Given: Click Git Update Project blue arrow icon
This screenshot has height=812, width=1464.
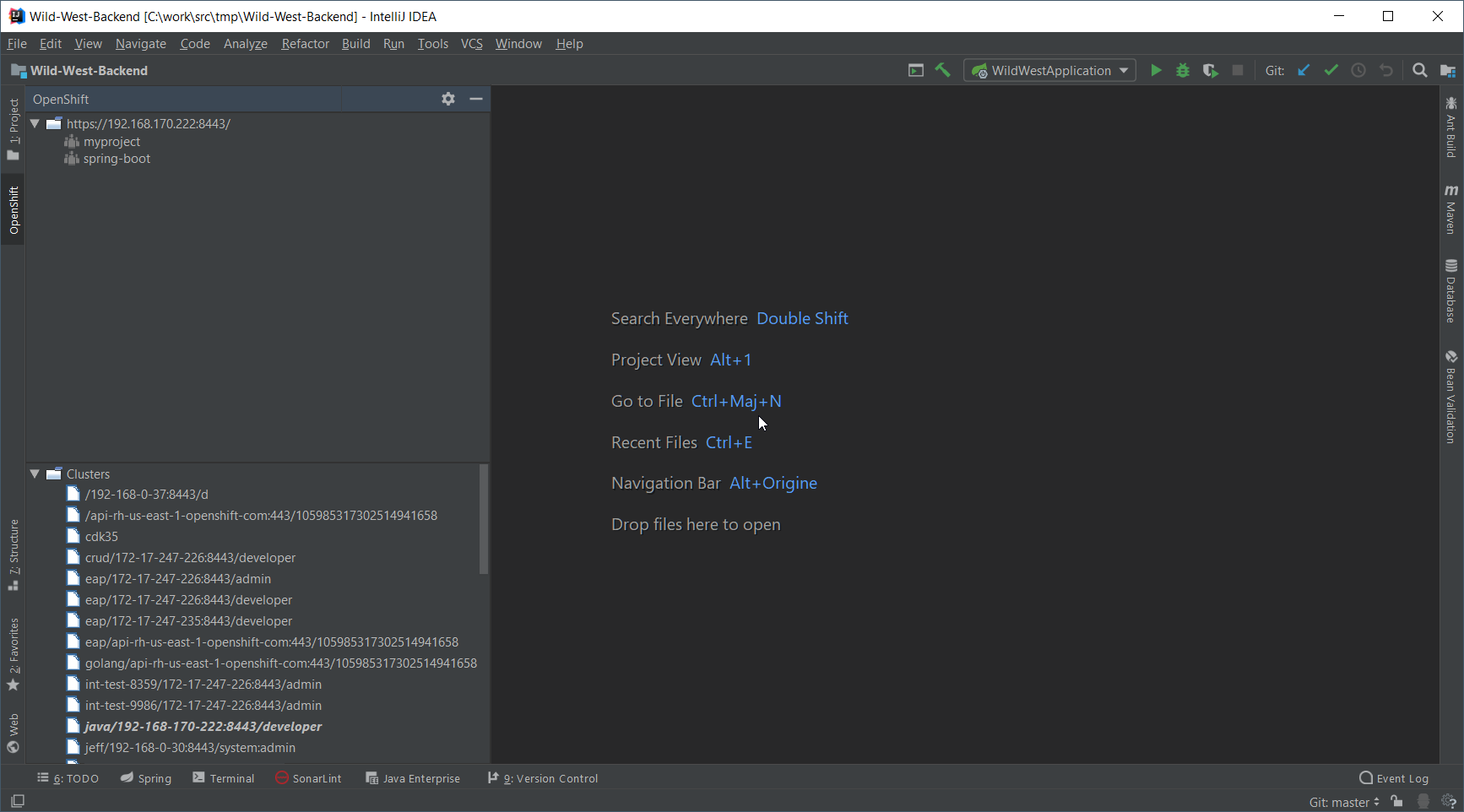Looking at the screenshot, I should [1304, 71].
